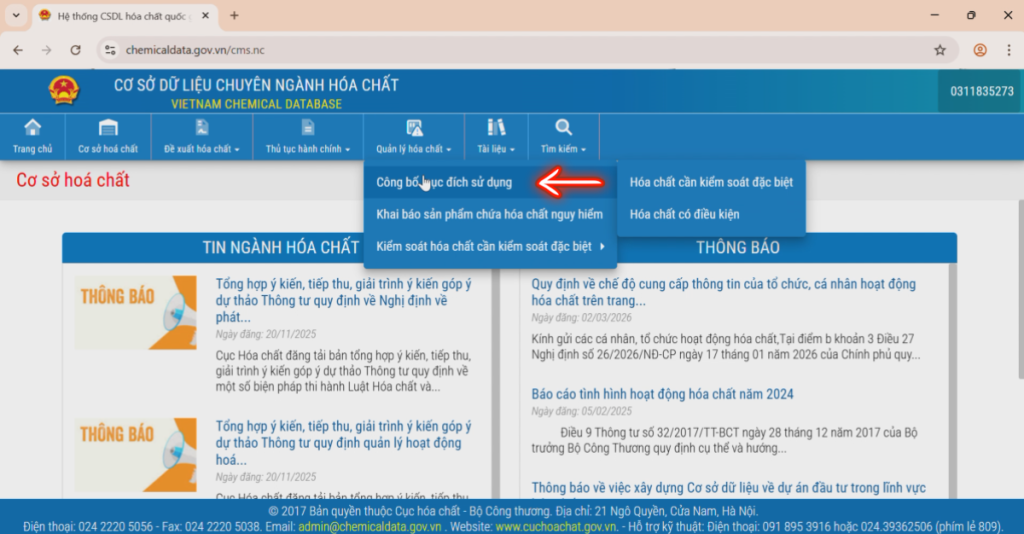Image resolution: width=1024 pixels, height=534 pixels.
Task: Click the page vertical scrollbar
Action: pyautogui.click(x=1020, y=289)
